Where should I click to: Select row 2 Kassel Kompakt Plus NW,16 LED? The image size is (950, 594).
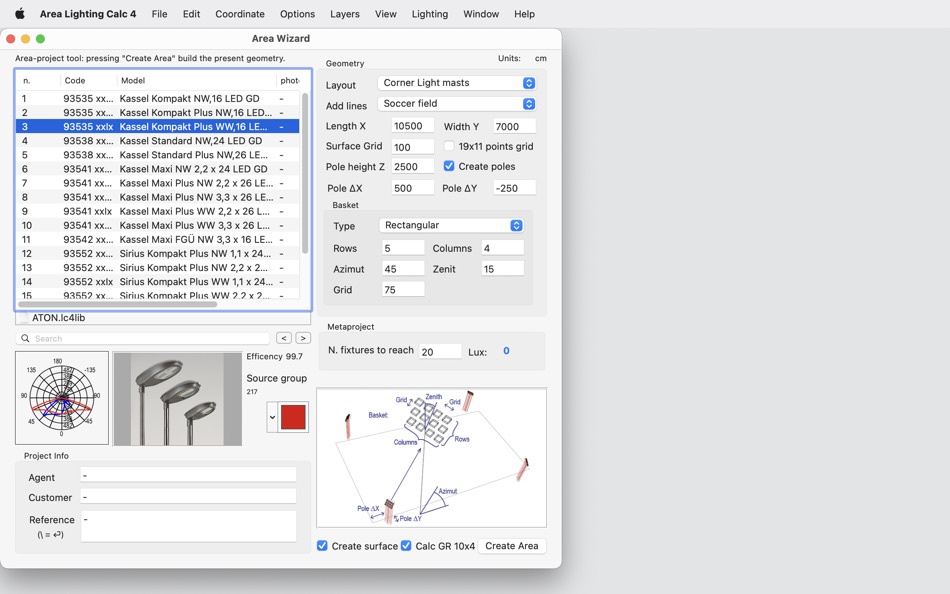[x=158, y=112]
